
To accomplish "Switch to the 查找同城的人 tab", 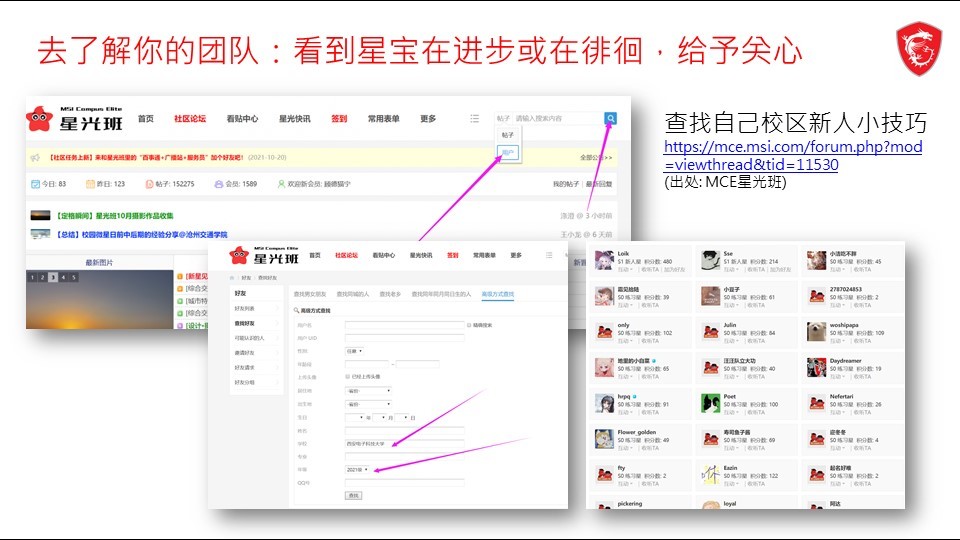I will coord(353,294).
